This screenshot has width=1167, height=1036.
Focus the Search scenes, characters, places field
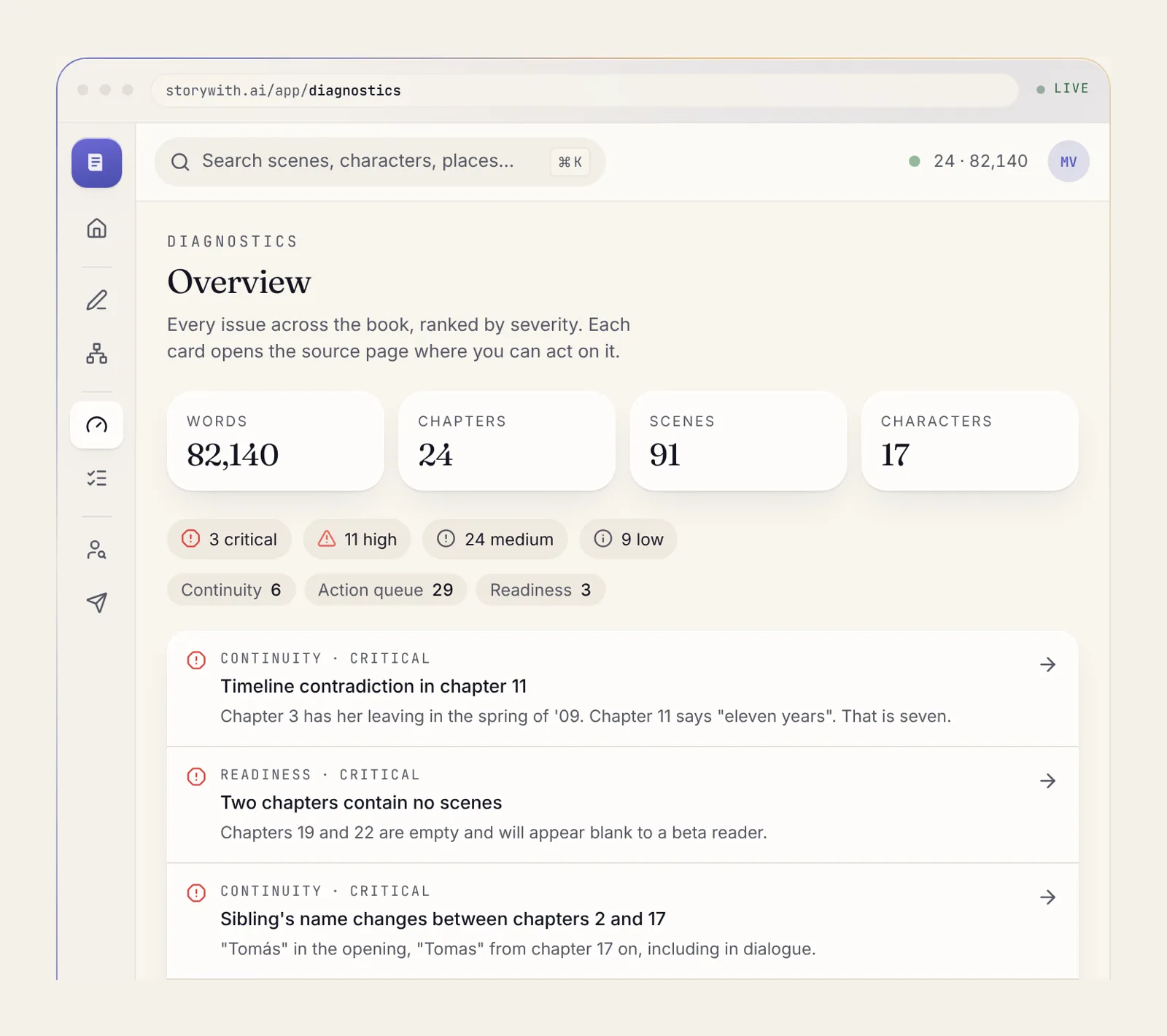(x=380, y=162)
